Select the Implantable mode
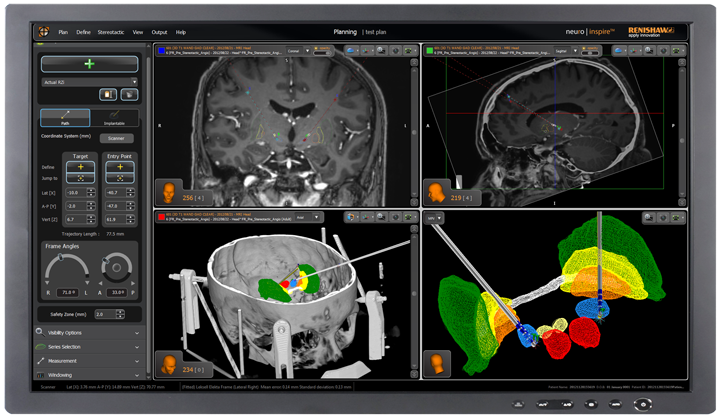The height and width of the screenshot is (417, 720). pyautogui.click(x=116, y=120)
